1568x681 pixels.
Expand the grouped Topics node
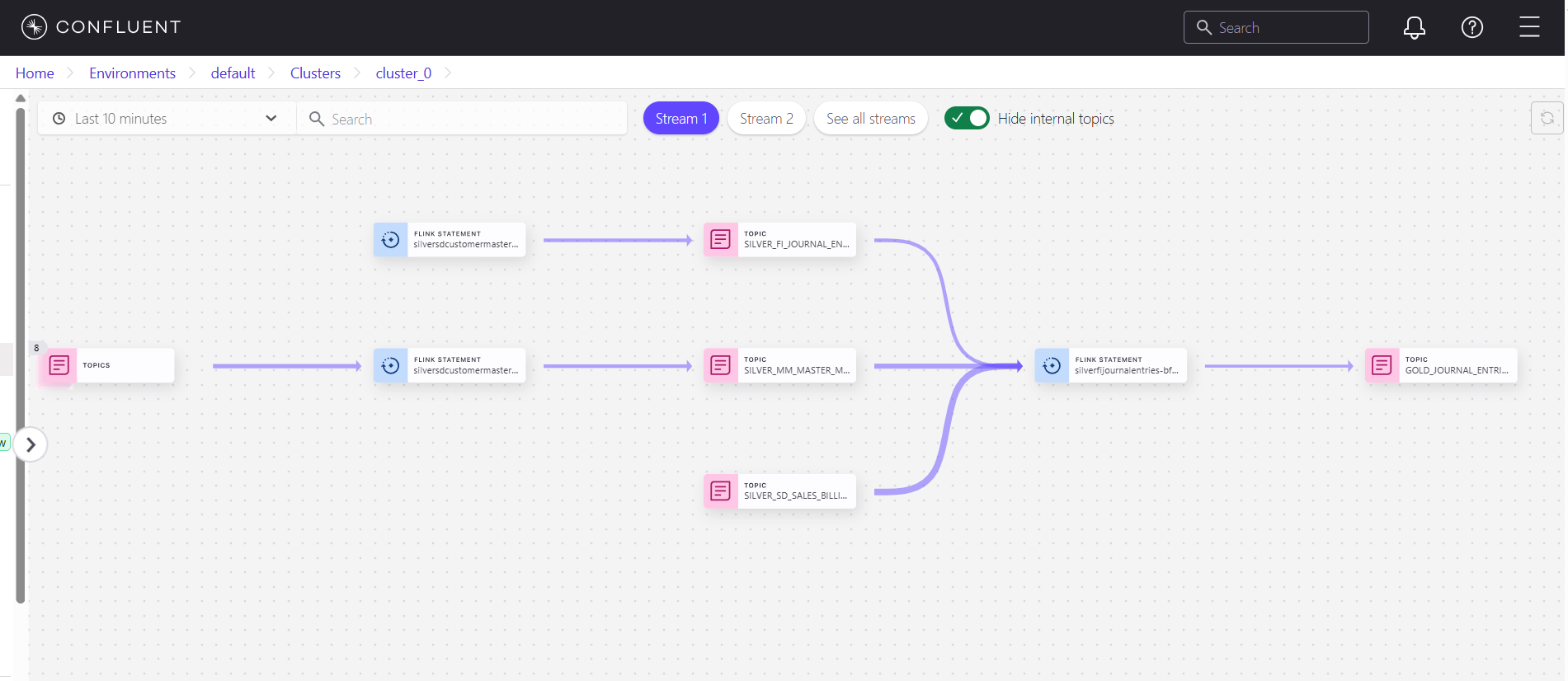point(59,365)
